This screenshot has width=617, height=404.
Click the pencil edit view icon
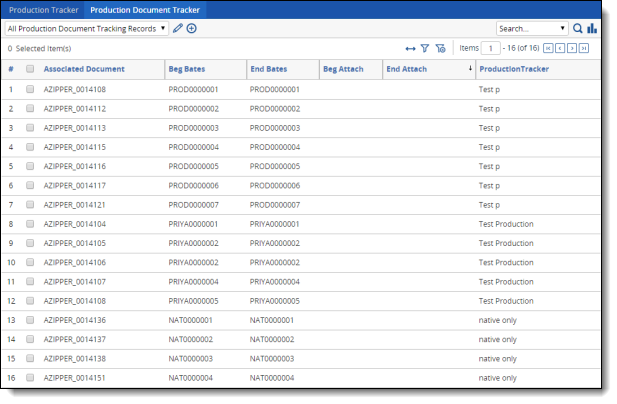click(x=178, y=28)
